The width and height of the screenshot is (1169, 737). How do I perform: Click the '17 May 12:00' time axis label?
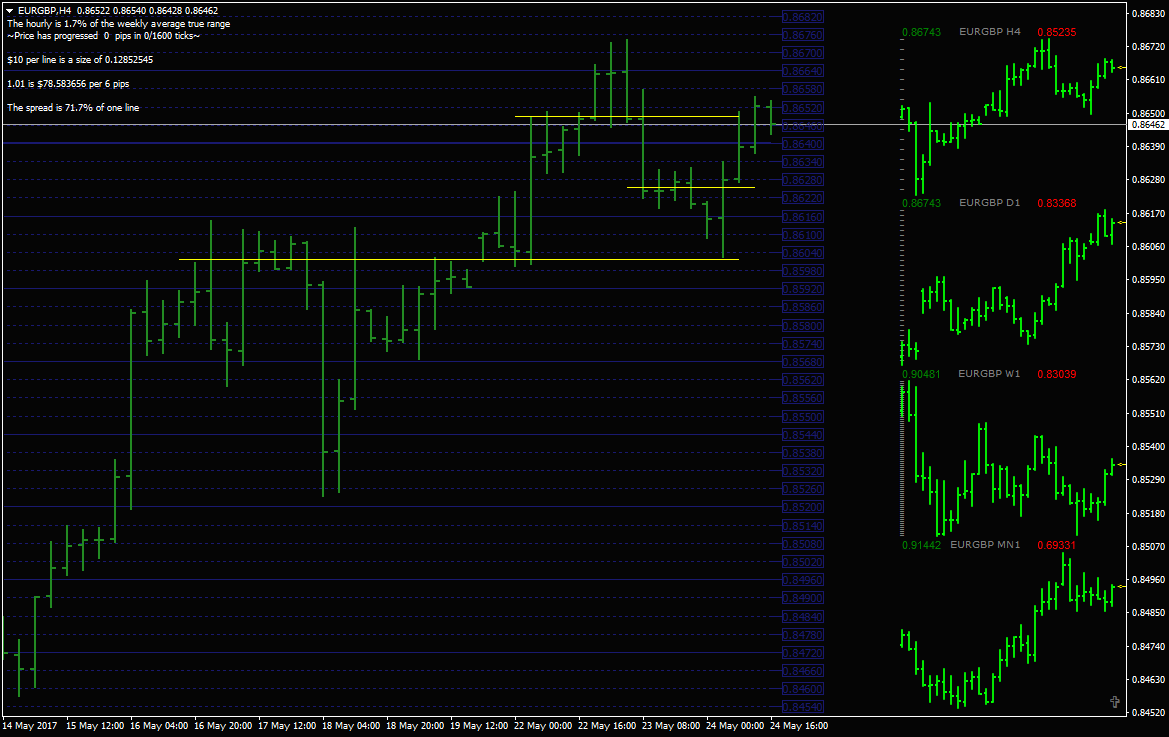[287, 726]
